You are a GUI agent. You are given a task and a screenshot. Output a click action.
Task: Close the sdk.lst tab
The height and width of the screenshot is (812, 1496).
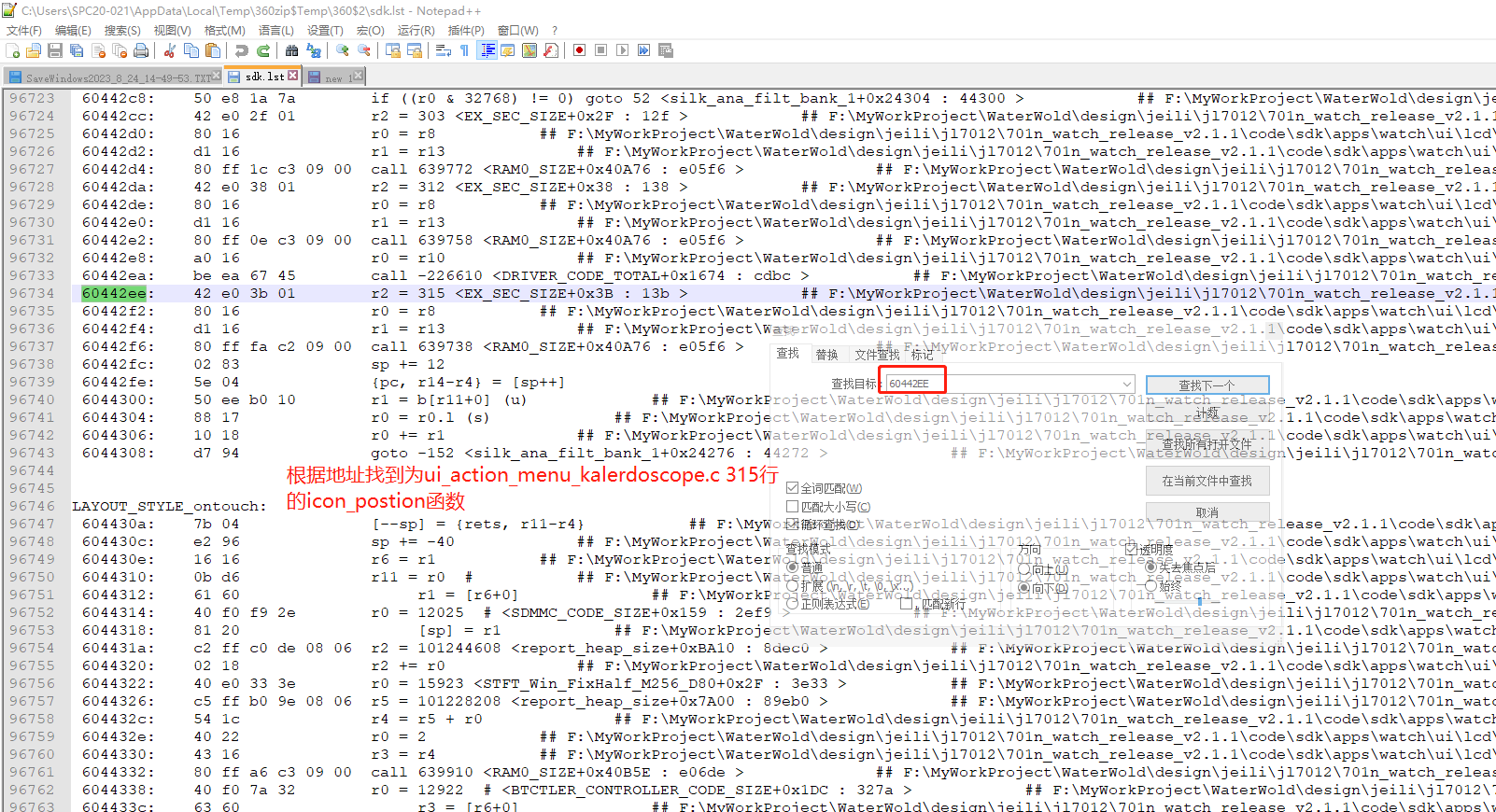(x=293, y=76)
